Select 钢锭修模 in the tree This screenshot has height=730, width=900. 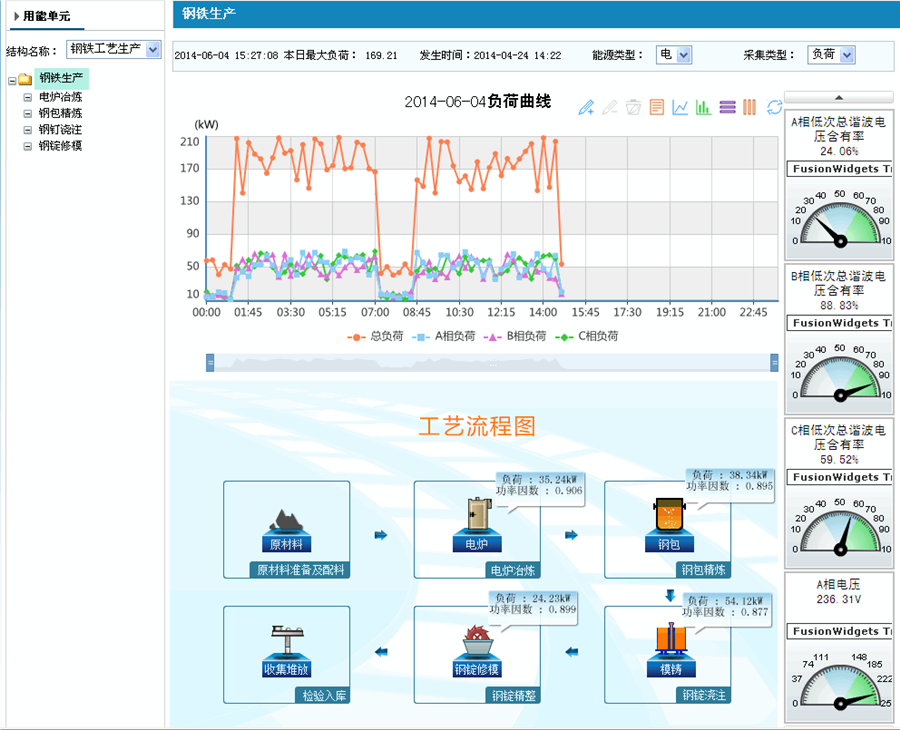tap(60, 146)
